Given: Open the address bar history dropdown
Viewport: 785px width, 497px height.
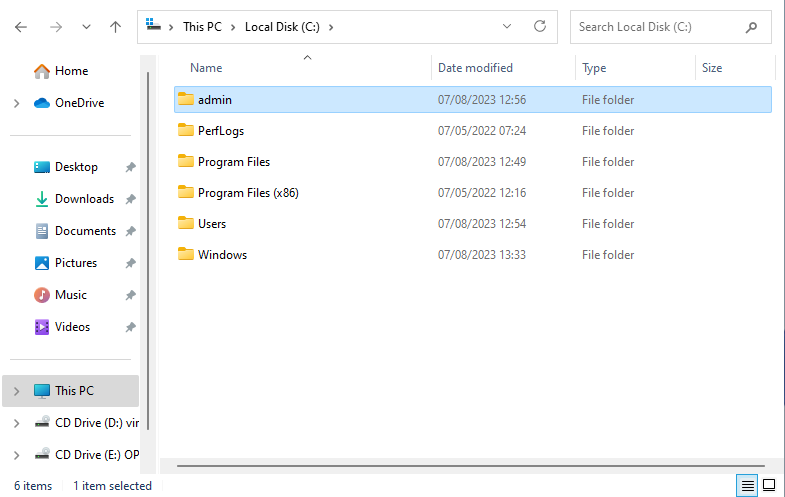Looking at the screenshot, I should click(x=507, y=27).
